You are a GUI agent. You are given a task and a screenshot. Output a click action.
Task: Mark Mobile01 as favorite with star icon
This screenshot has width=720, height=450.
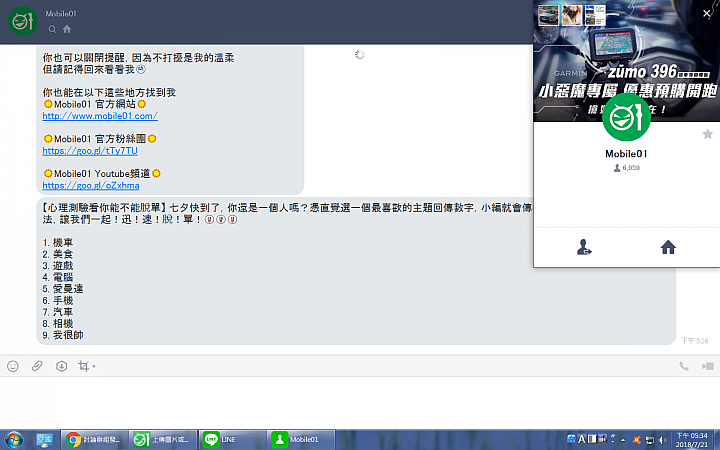708,134
